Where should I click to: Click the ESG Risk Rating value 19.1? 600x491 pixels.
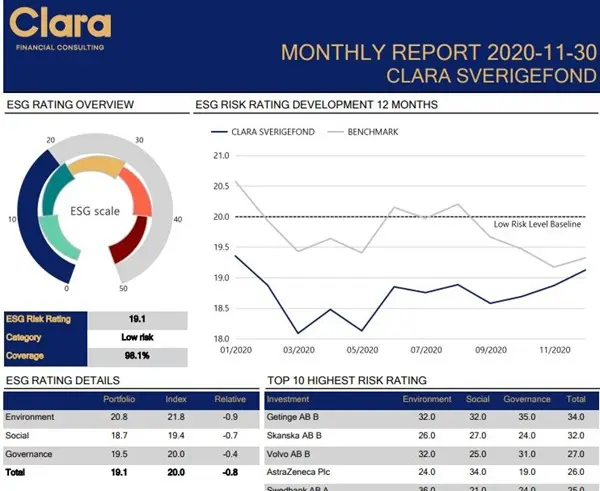click(137, 319)
